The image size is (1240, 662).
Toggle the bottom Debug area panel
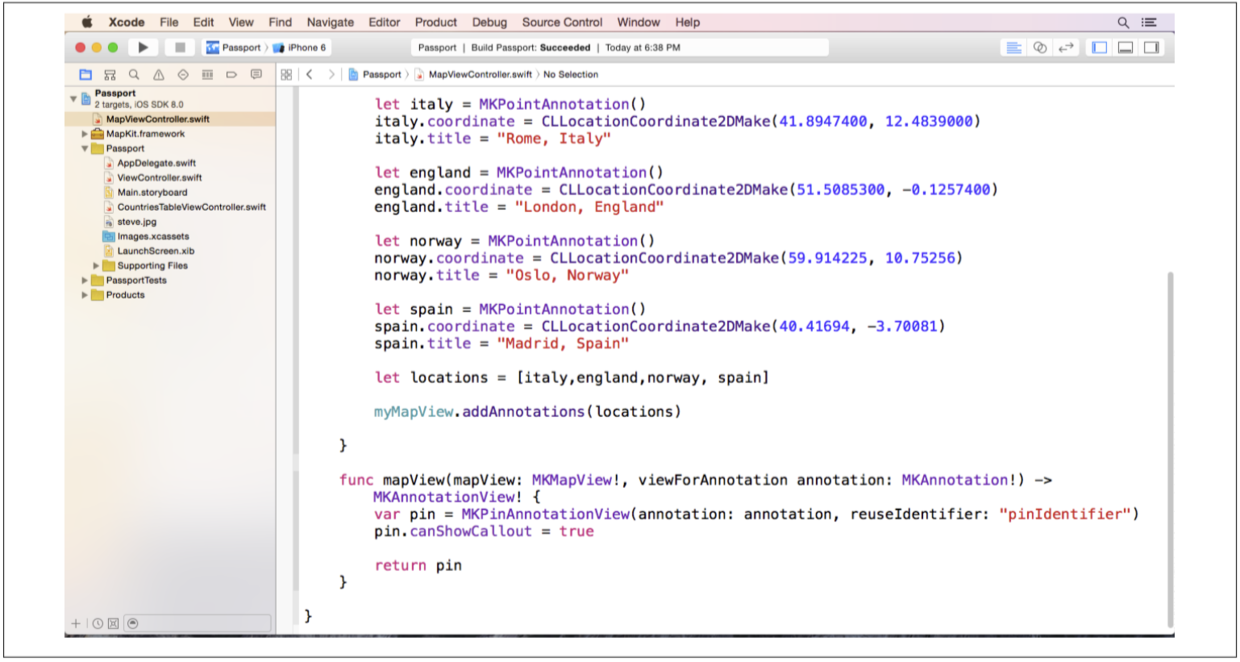(1125, 47)
